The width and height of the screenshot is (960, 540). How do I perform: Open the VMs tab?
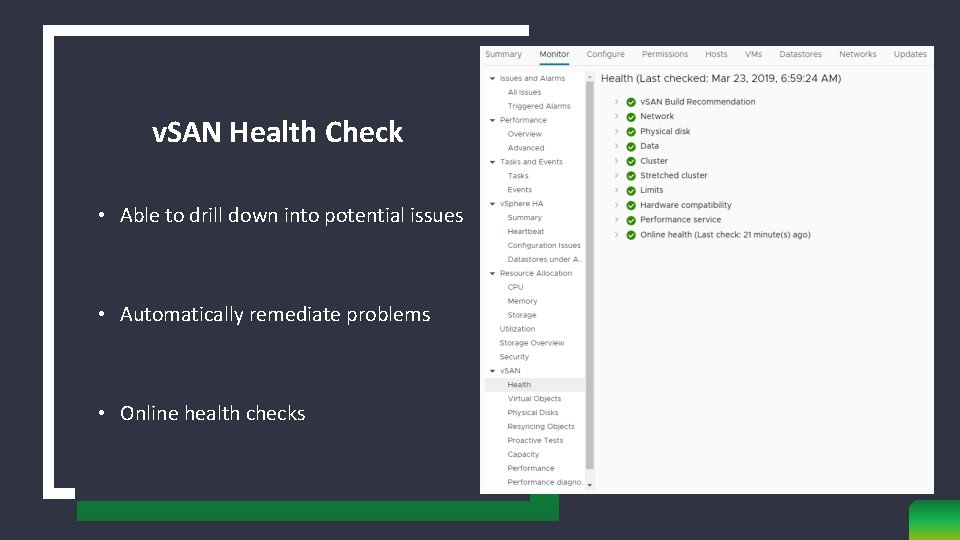tap(753, 54)
